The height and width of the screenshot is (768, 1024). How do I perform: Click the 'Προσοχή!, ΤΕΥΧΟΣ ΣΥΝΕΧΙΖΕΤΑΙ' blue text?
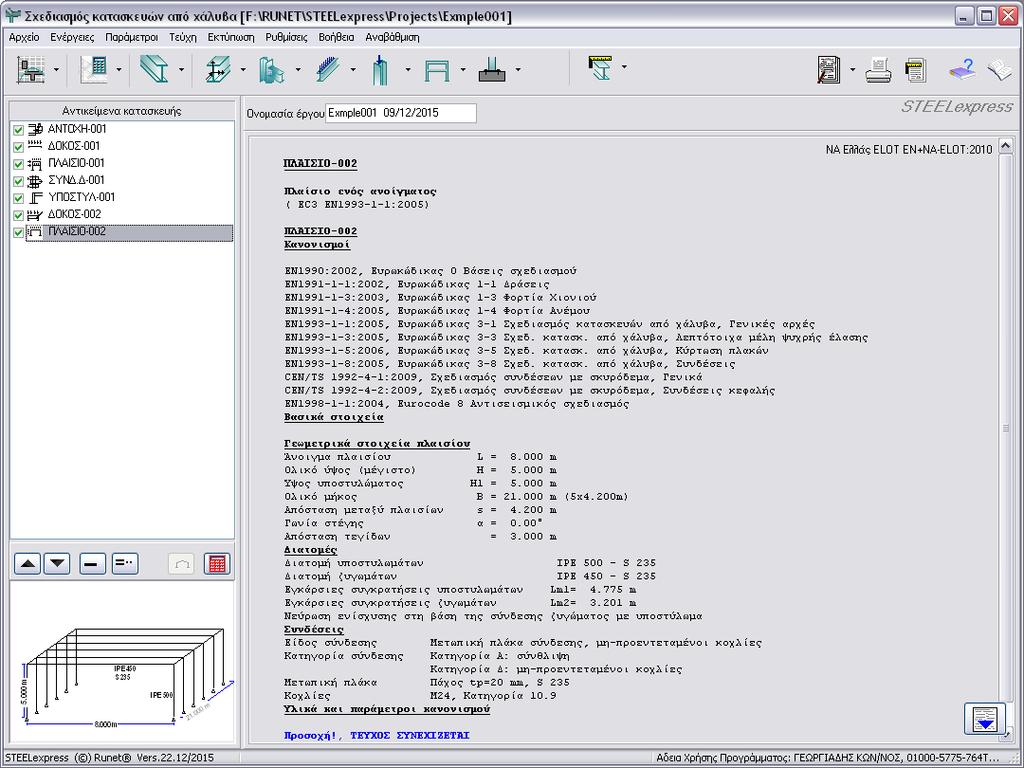pos(377,735)
